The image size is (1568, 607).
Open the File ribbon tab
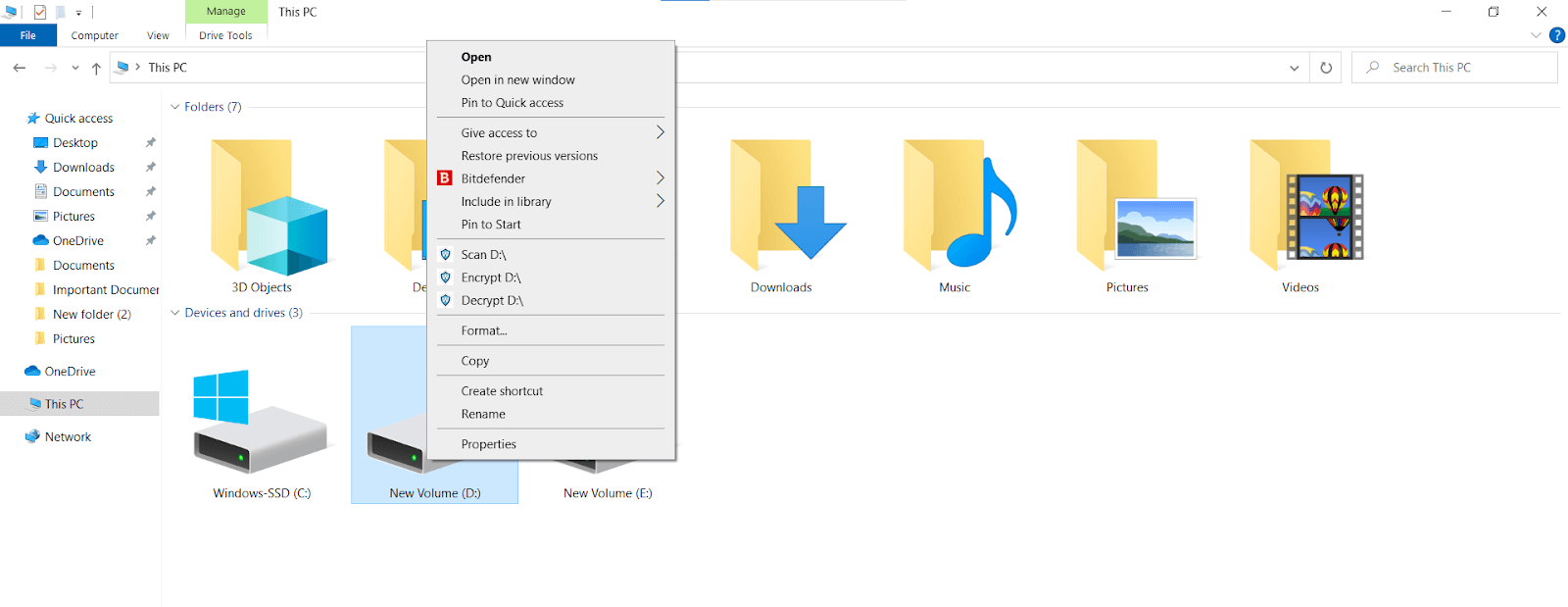27,35
